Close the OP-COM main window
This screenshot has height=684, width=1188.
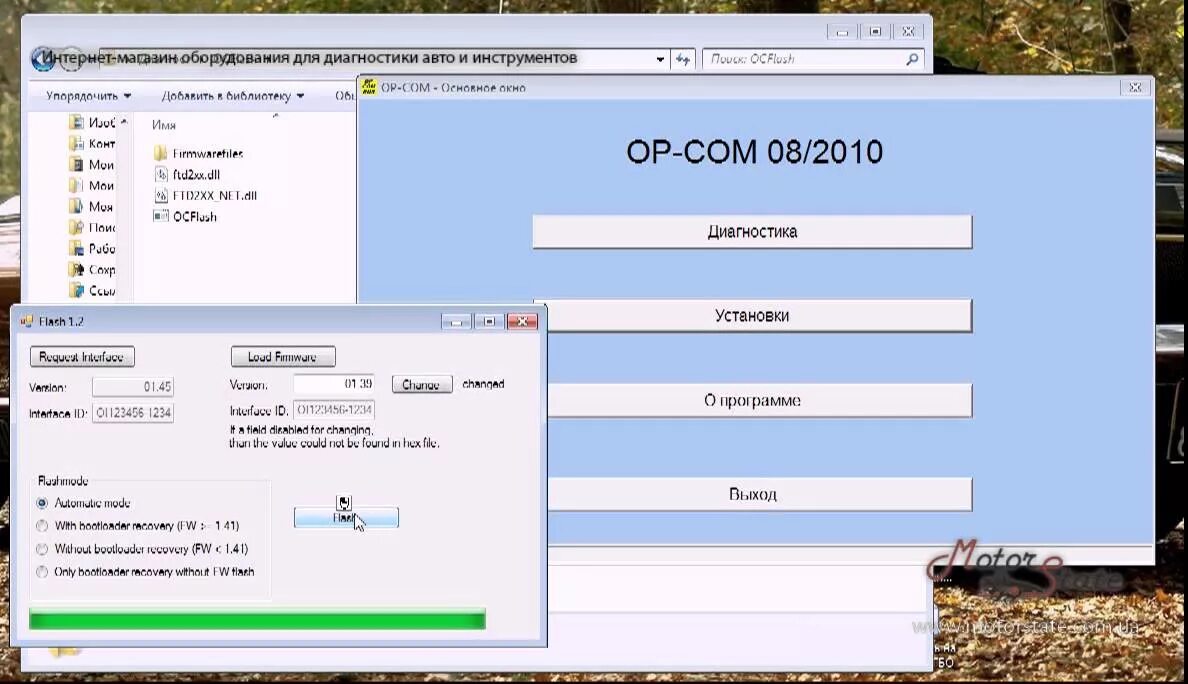pos(1135,88)
